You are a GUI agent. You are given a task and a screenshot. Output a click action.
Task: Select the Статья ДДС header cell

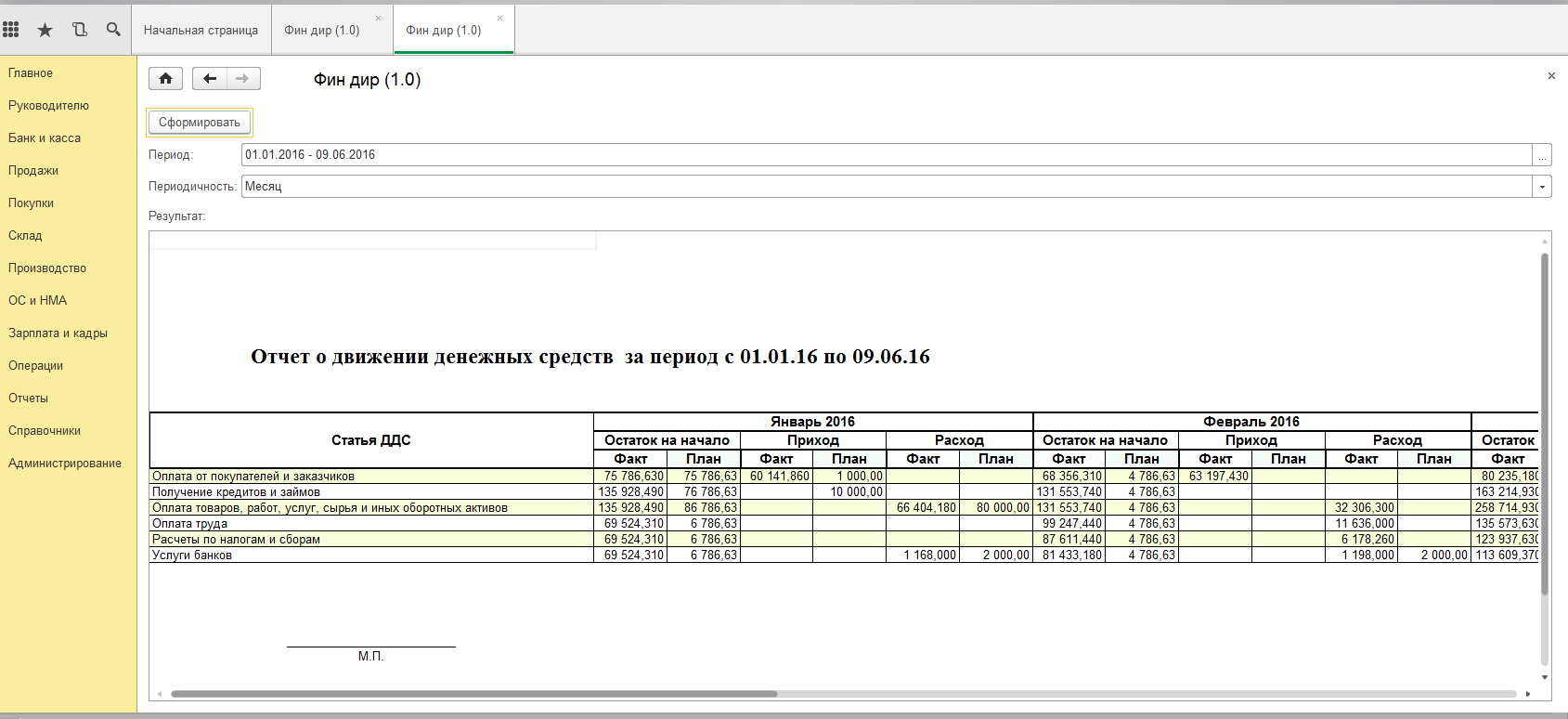(x=371, y=440)
